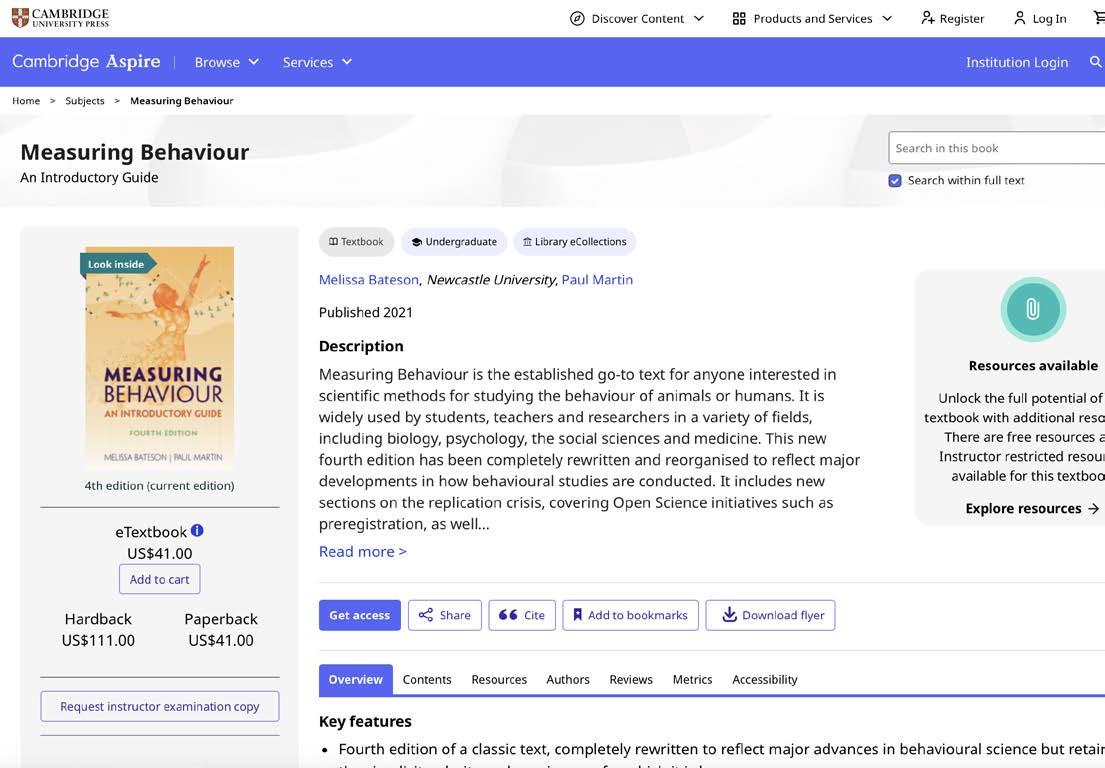
Task: Click the Key features heading
Action: [x=365, y=721]
